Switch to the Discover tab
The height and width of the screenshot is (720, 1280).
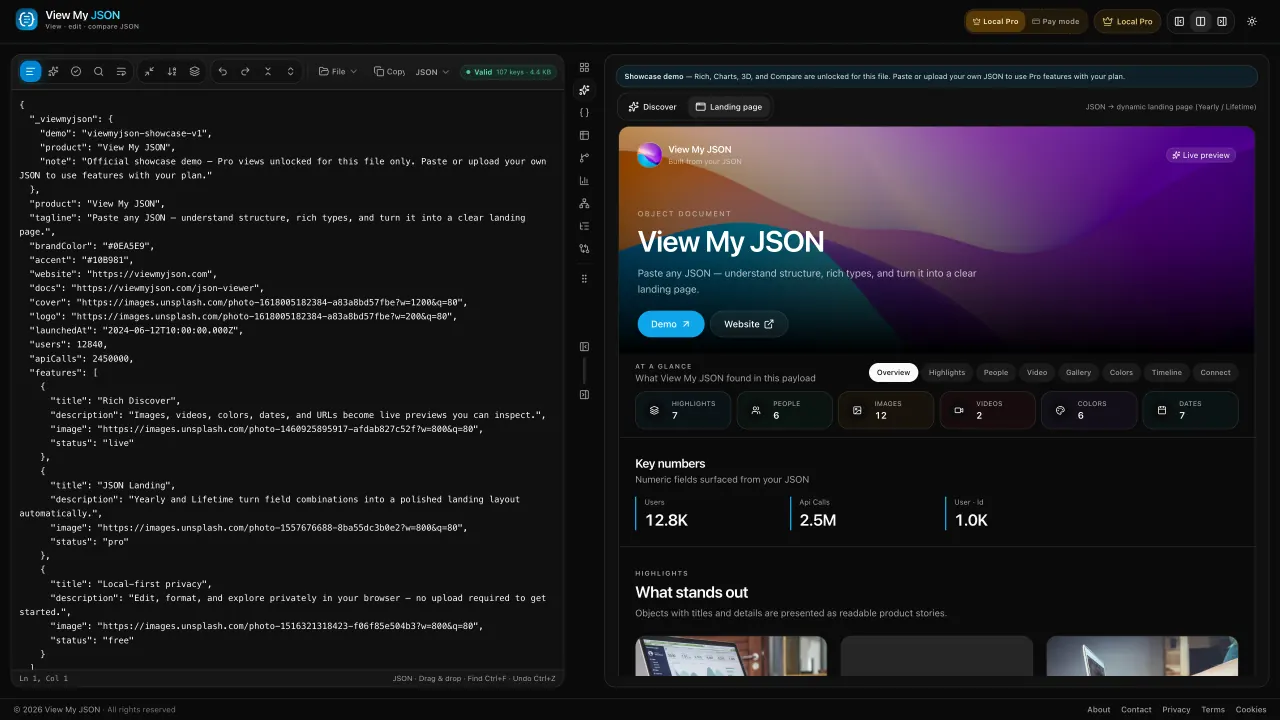point(652,107)
